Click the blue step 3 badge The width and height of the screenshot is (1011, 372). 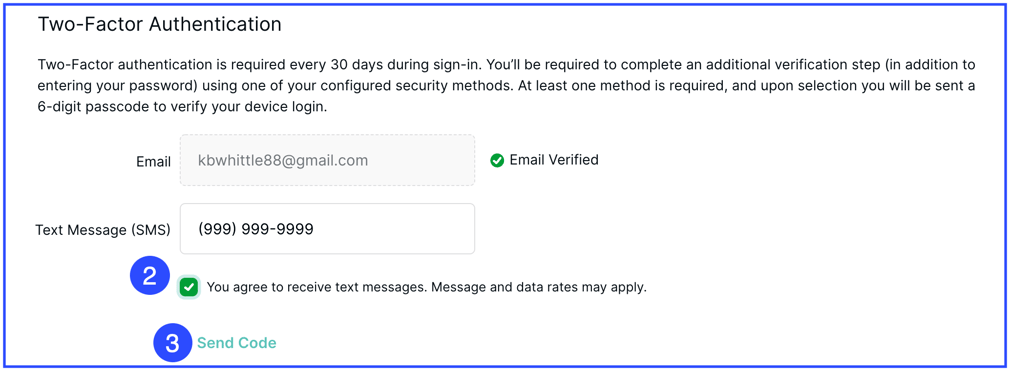point(172,343)
